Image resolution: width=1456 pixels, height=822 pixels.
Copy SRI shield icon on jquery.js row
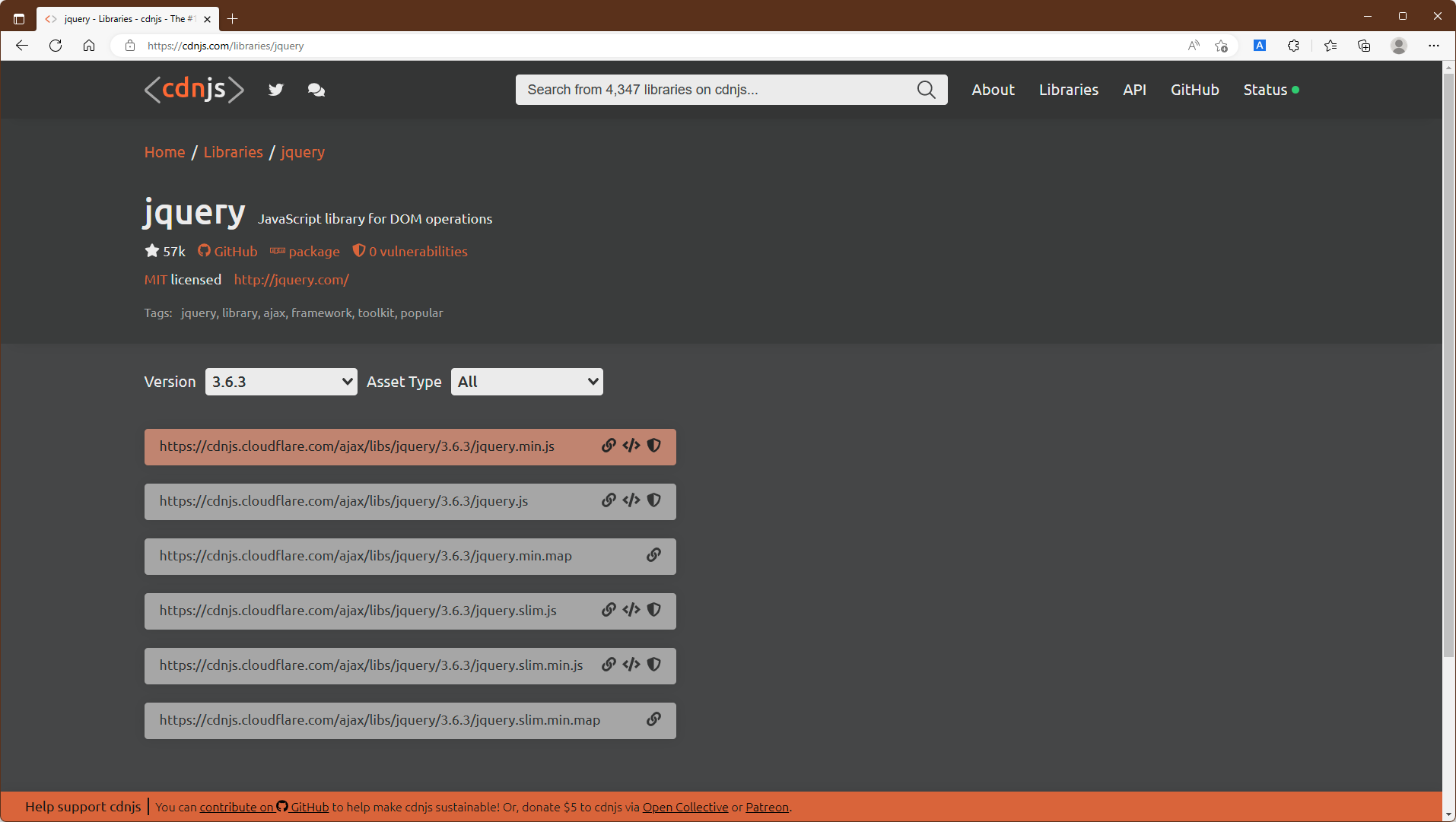pyautogui.click(x=653, y=500)
